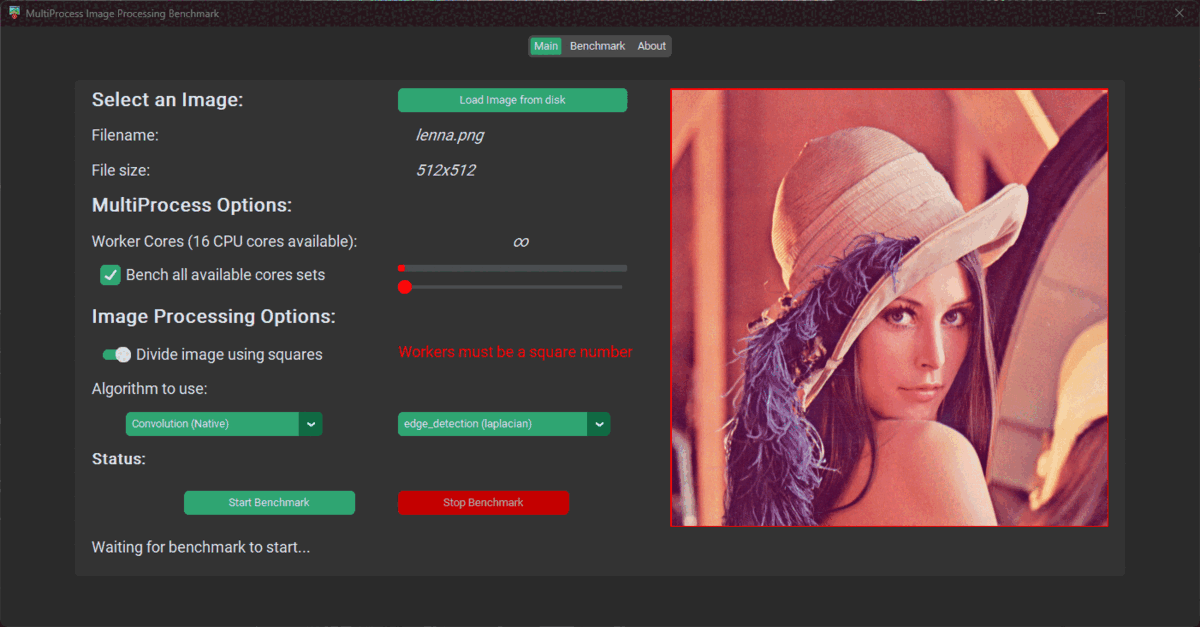Click the red square number warning message

click(515, 352)
